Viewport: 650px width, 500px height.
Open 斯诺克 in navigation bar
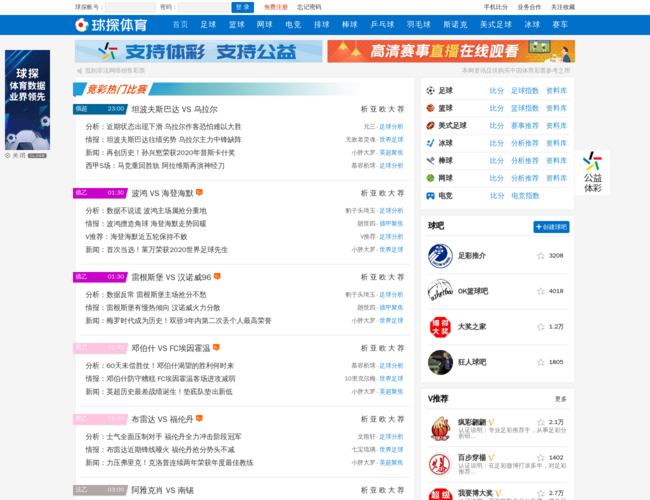click(x=455, y=24)
